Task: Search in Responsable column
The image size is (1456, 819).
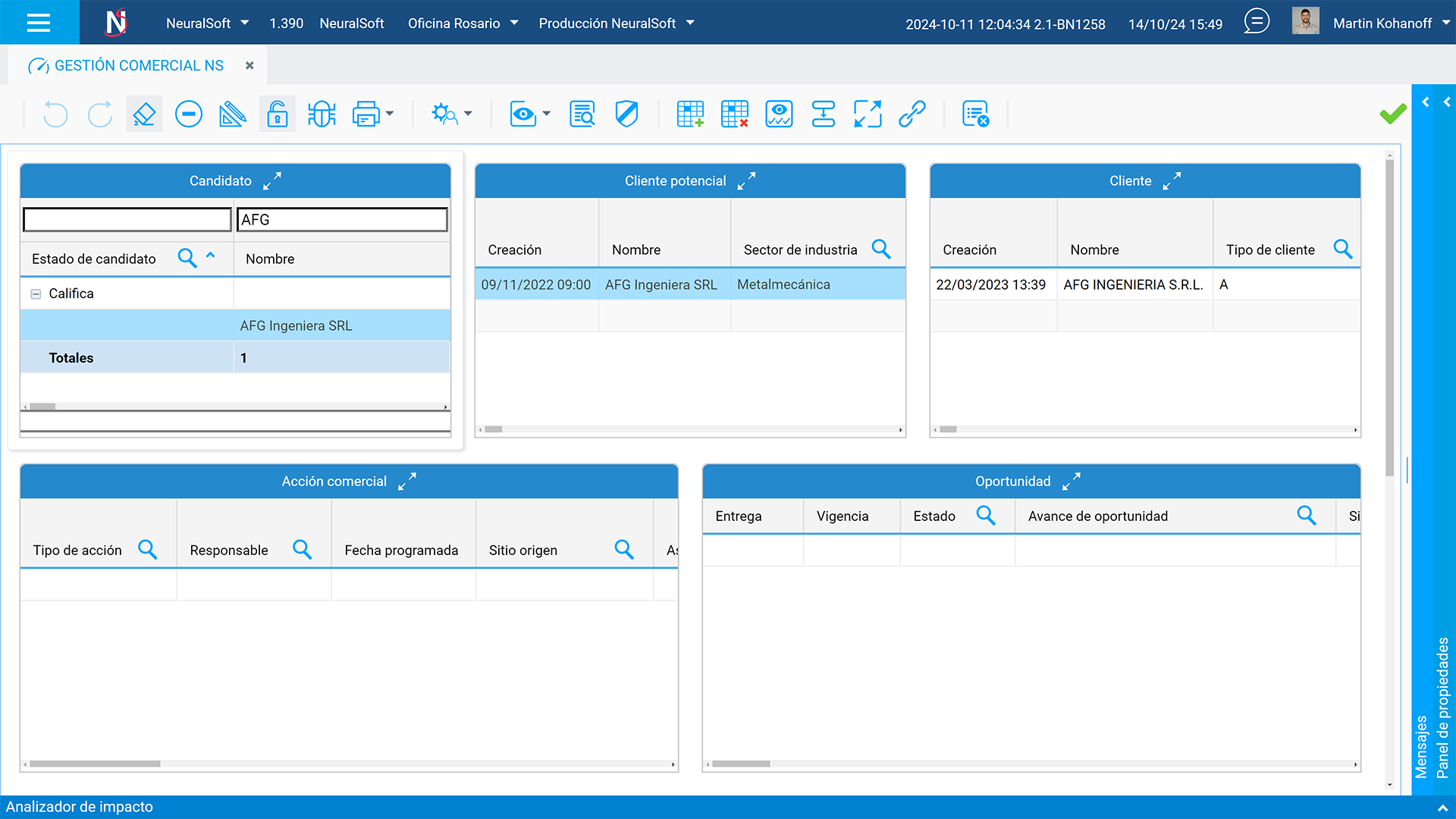Action: [302, 549]
